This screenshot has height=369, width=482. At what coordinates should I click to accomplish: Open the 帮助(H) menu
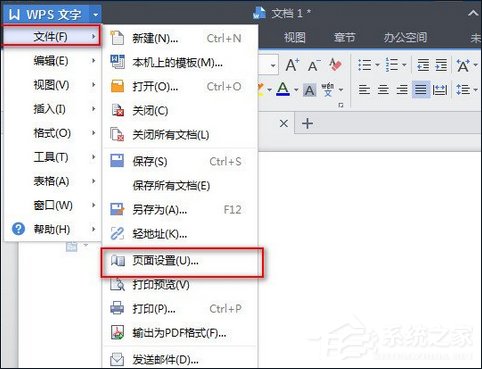(51, 229)
